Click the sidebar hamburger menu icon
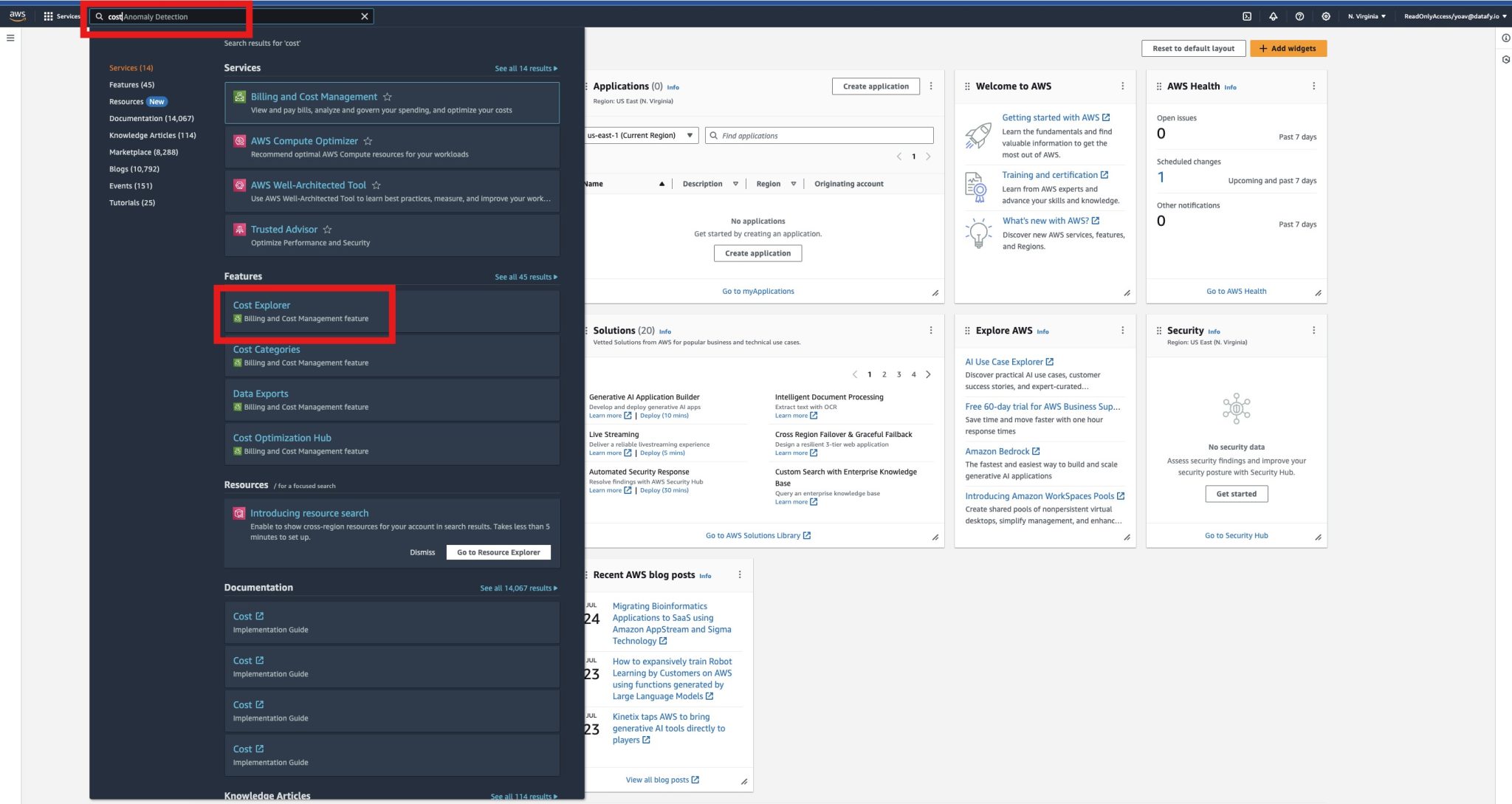This screenshot has height=804, width=1512. (10, 38)
